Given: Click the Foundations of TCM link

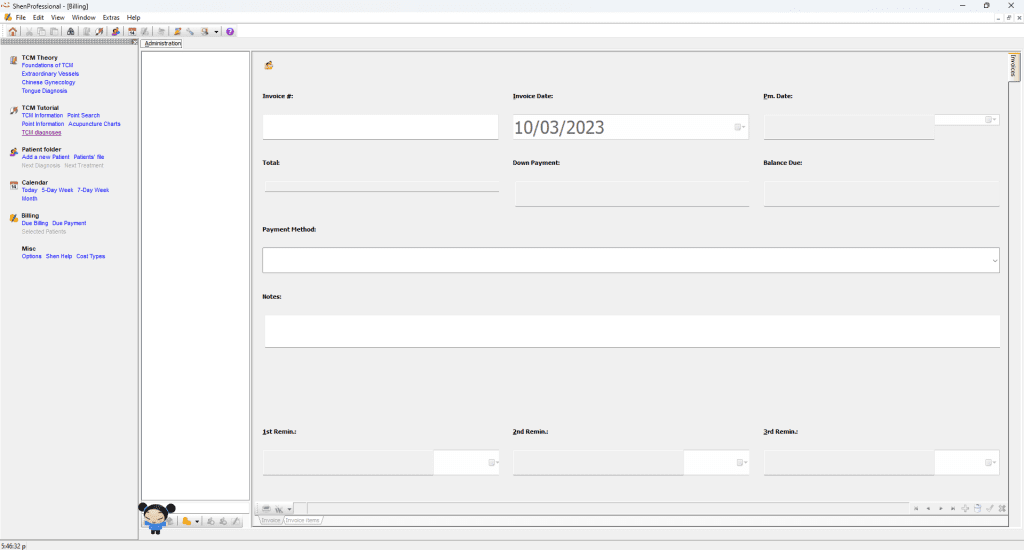Looking at the screenshot, I should coord(47,65).
